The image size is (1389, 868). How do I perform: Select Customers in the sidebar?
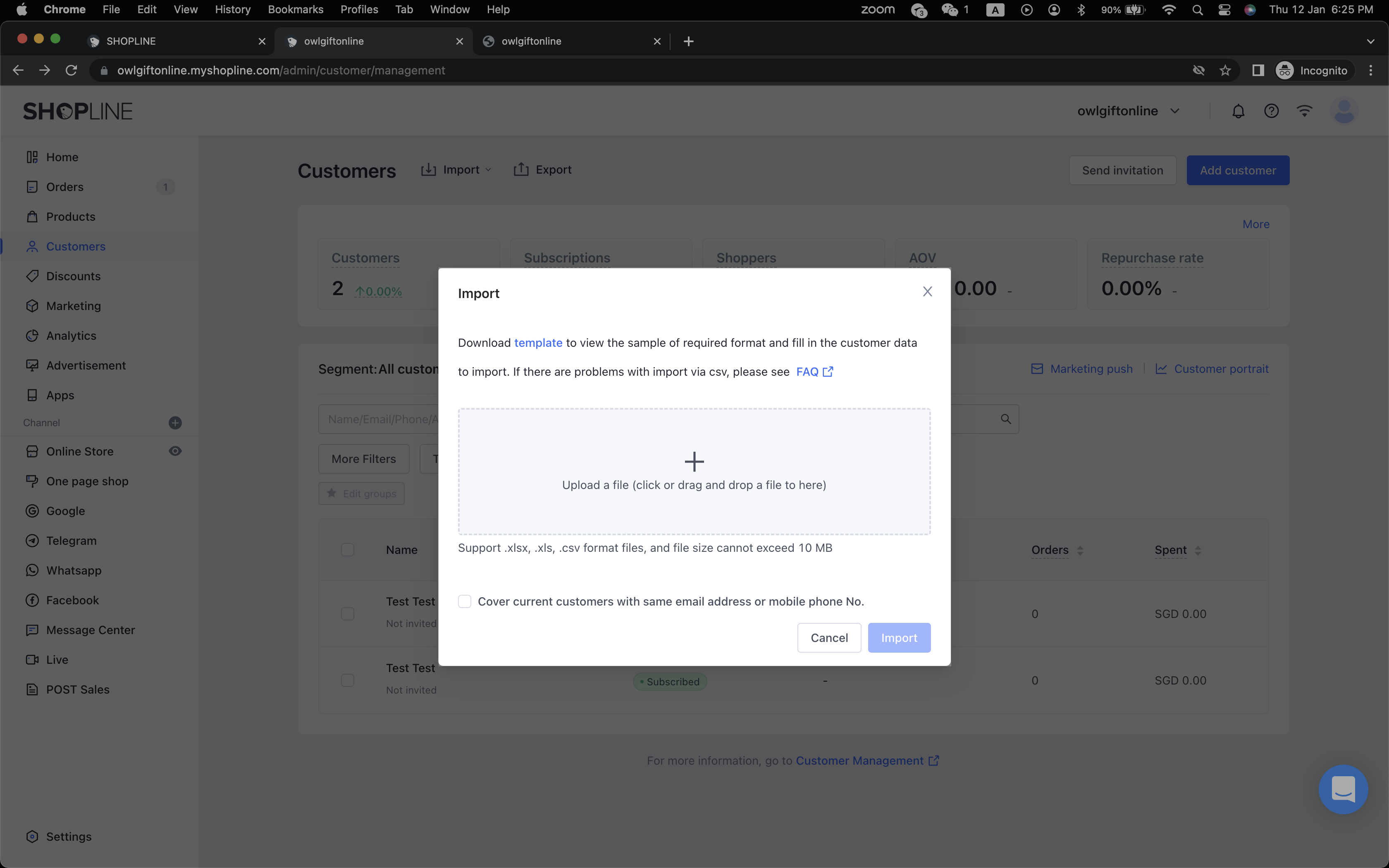(x=76, y=246)
